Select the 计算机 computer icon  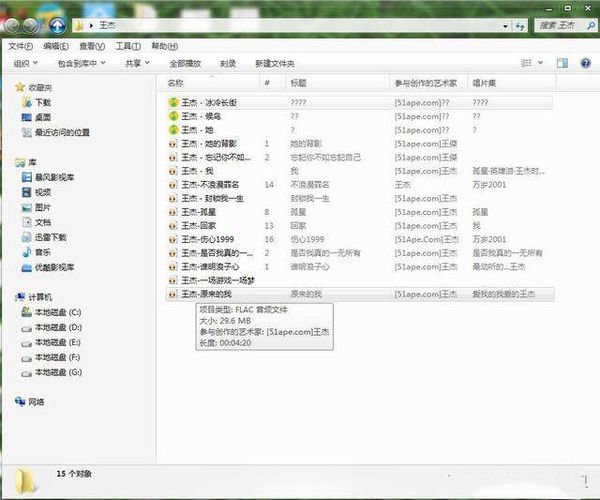tap(20, 297)
